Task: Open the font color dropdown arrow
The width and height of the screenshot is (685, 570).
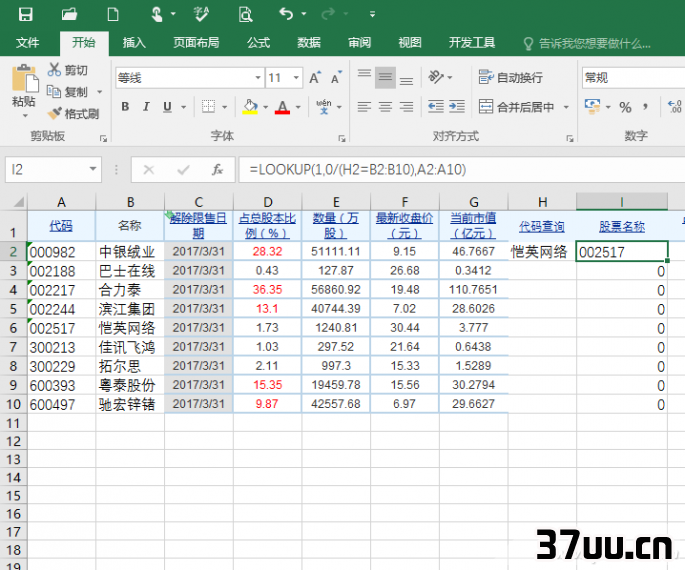Action: click(298, 107)
